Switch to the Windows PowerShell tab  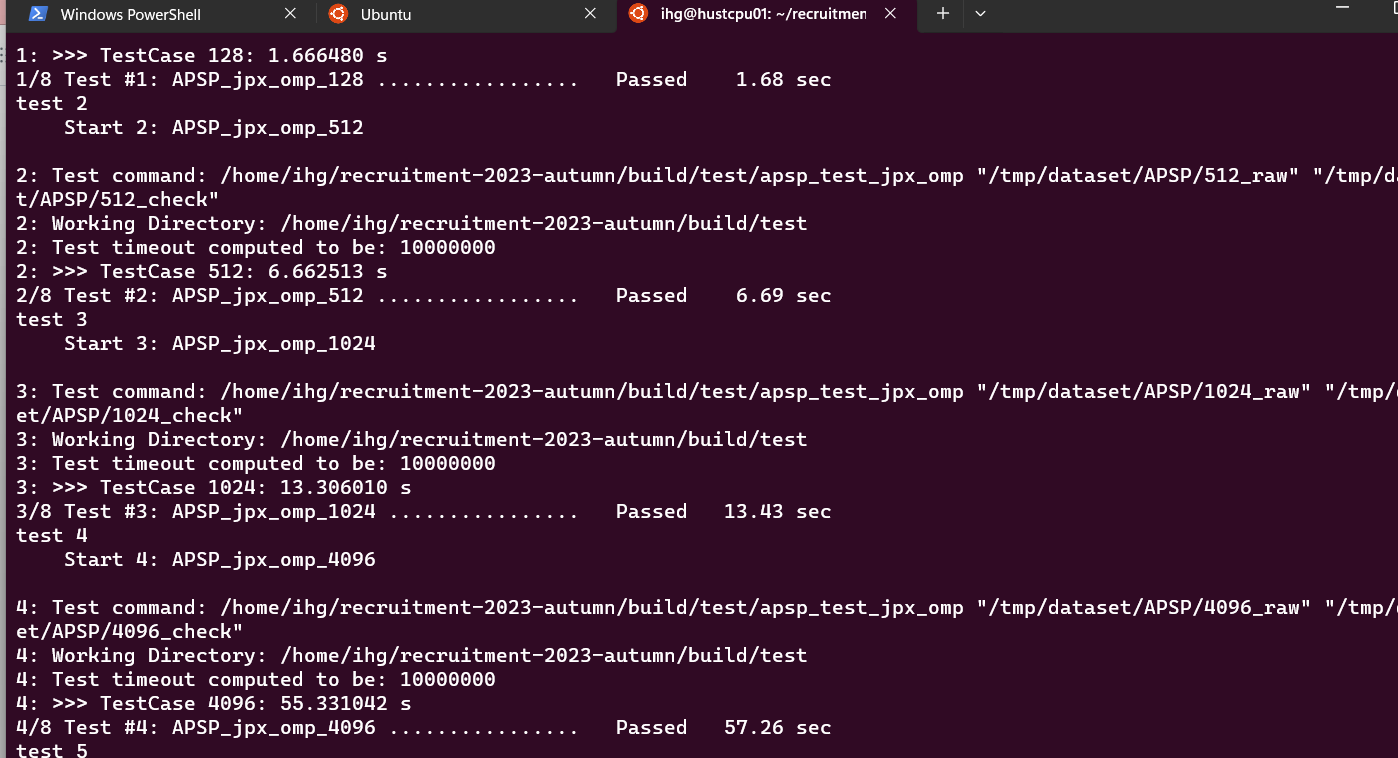coord(130,15)
